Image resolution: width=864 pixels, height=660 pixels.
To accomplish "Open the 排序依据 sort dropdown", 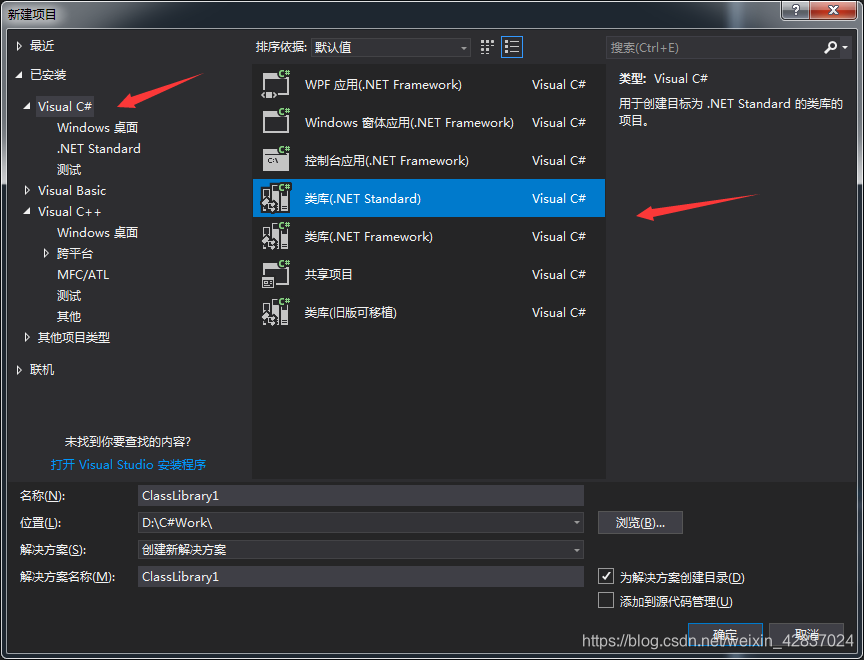I will click(391, 48).
